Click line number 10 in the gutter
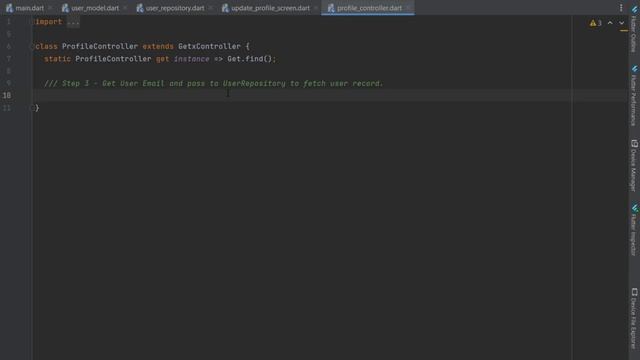 point(7,96)
